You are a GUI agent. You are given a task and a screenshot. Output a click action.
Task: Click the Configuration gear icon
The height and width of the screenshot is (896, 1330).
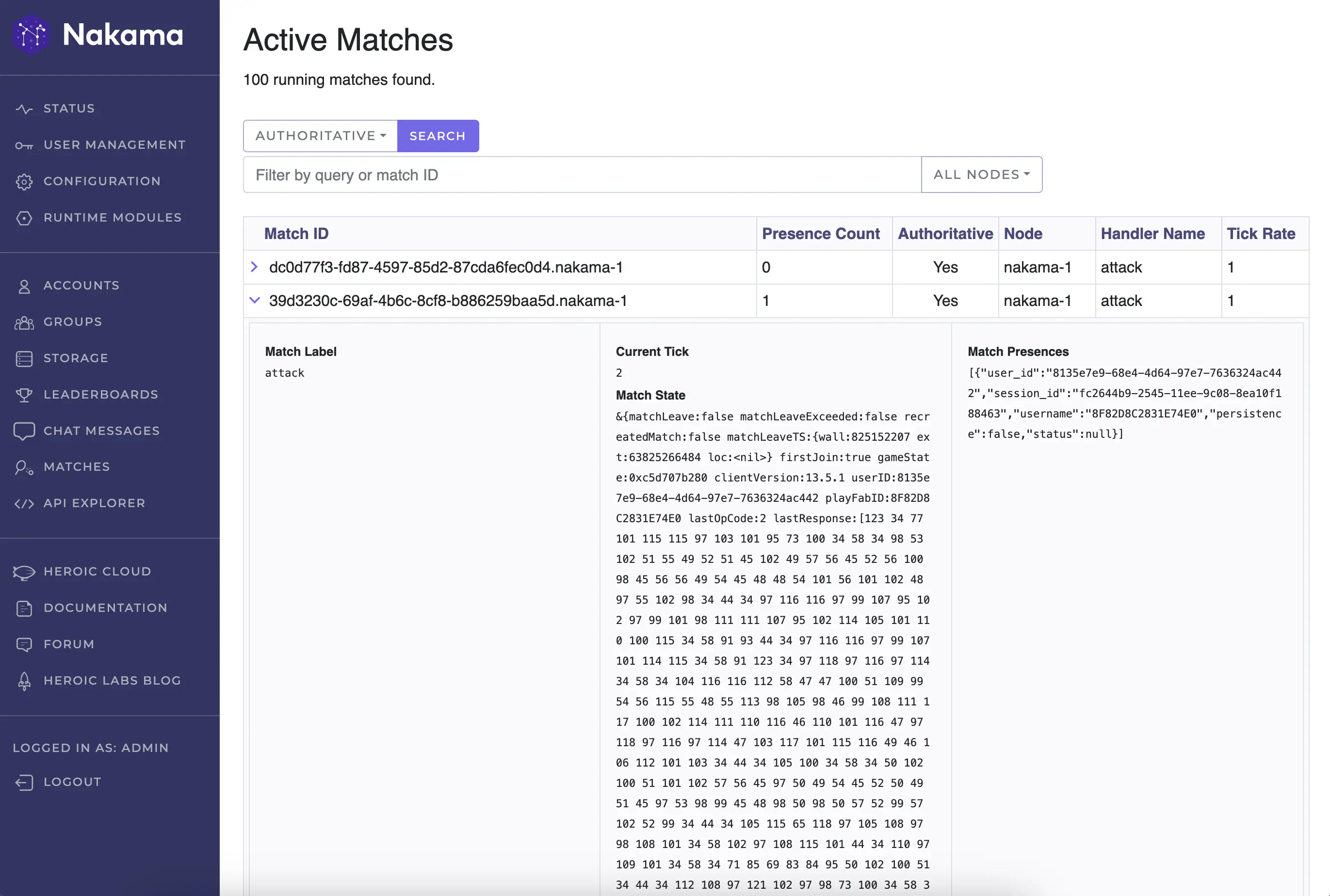tap(24, 182)
